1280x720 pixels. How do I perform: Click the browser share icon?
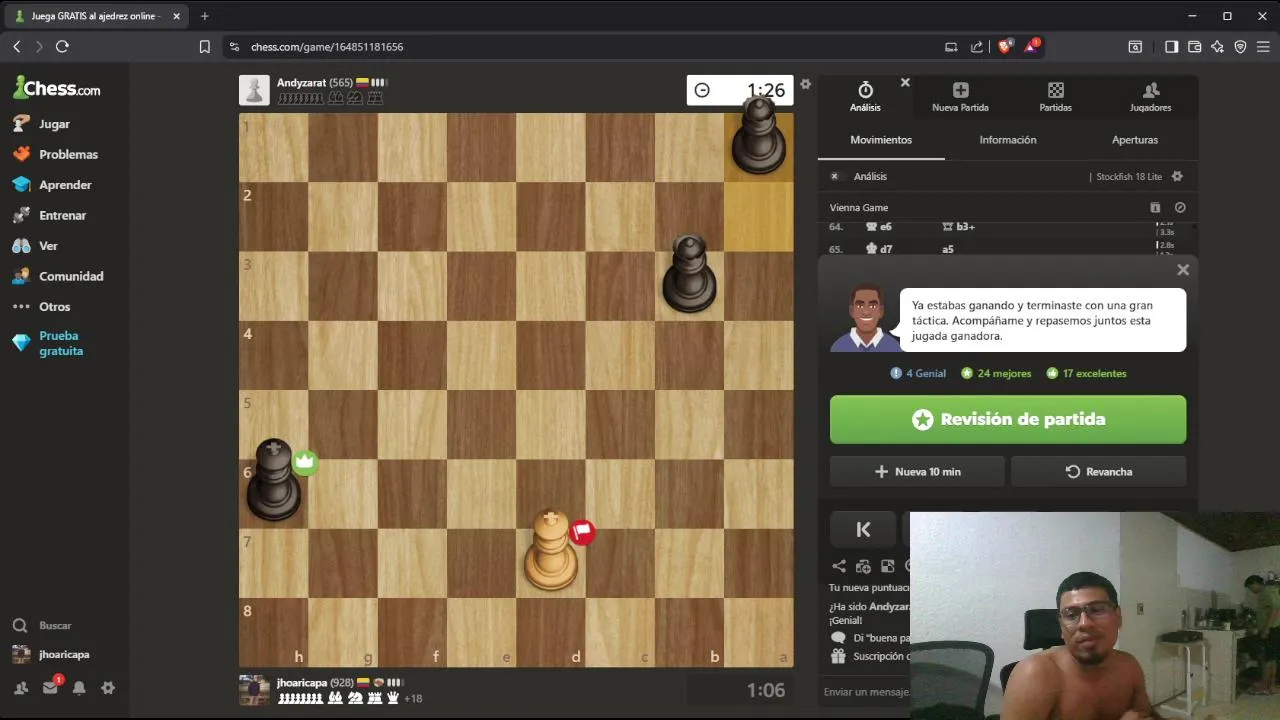pos(977,47)
